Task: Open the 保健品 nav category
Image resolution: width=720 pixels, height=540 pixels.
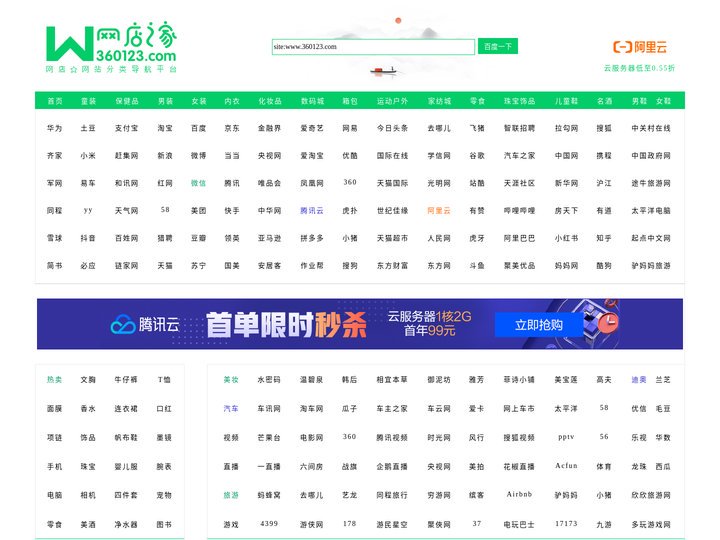Action: coord(127,101)
